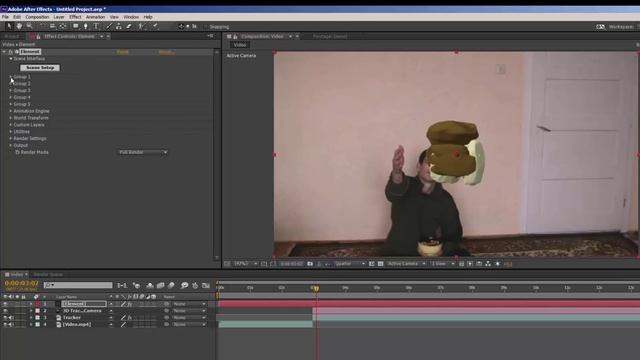Expand the Render Settings section
Viewport: 640px width, 360px height.
tap(11, 139)
